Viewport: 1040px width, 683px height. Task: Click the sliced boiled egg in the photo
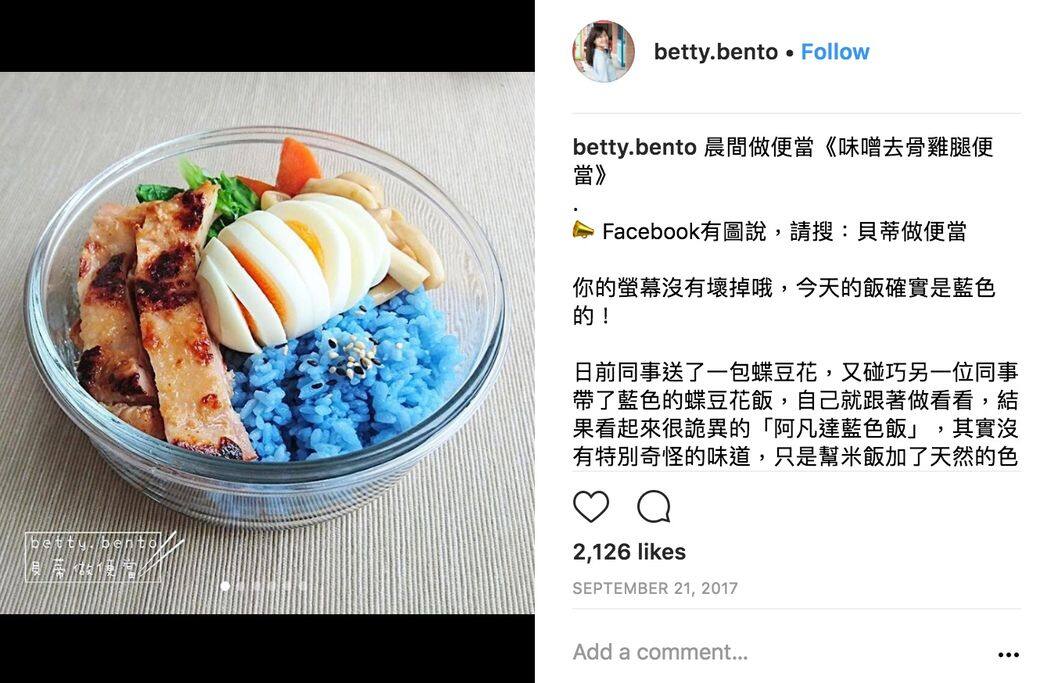(x=293, y=269)
